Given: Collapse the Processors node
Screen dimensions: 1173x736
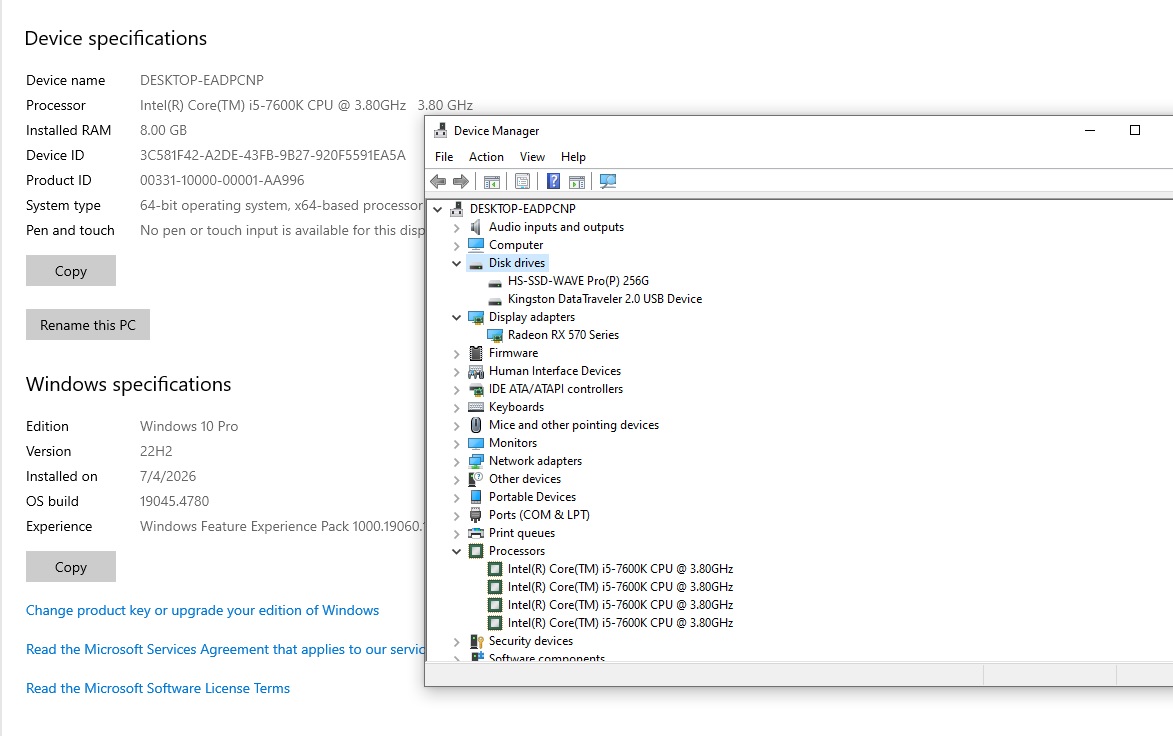Looking at the screenshot, I should [x=456, y=551].
